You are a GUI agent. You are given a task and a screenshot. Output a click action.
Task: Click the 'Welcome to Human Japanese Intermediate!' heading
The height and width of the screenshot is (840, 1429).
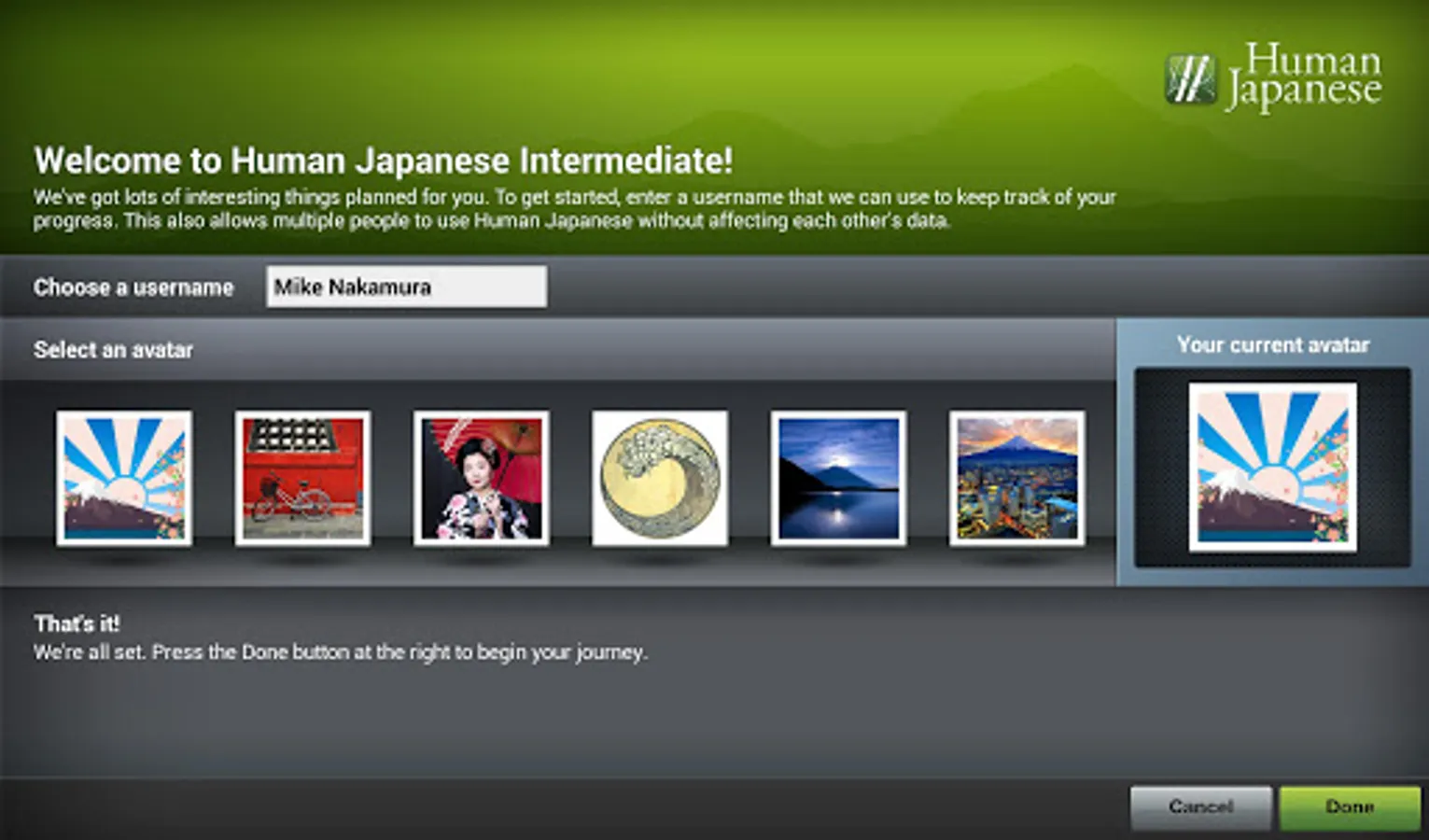click(384, 161)
